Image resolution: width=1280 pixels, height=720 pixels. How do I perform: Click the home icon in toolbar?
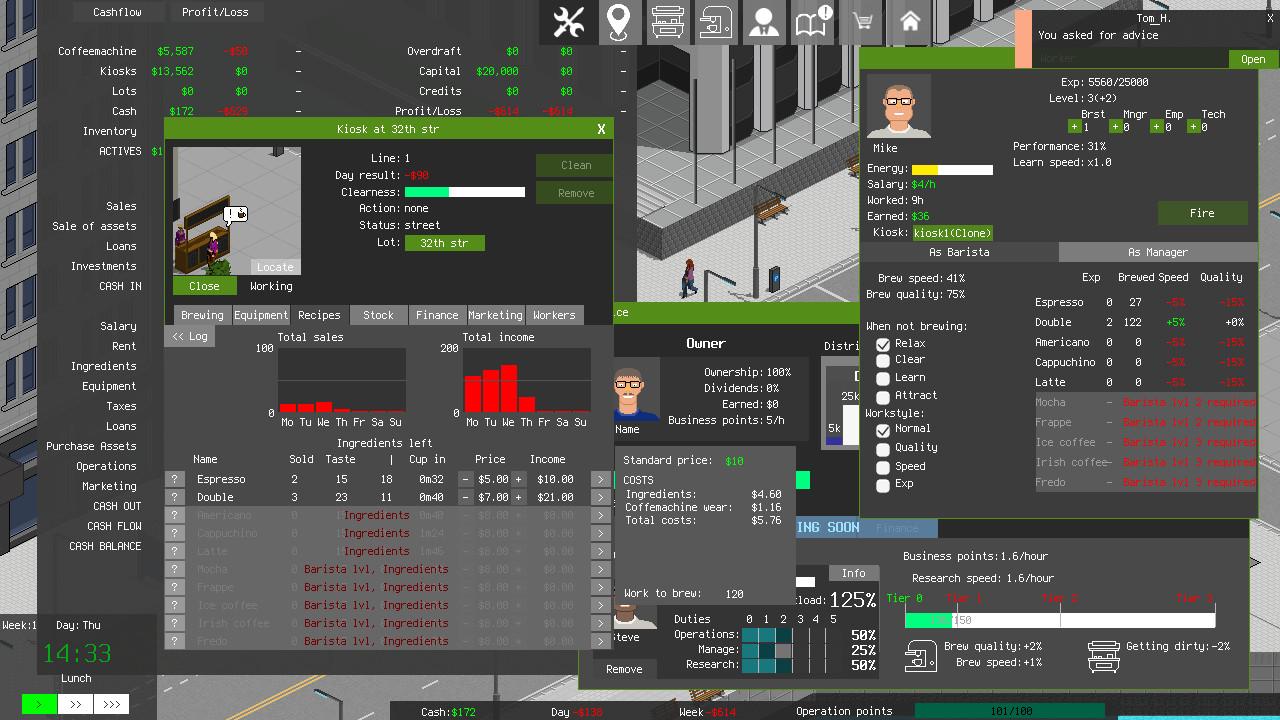(x=910, y=23)
